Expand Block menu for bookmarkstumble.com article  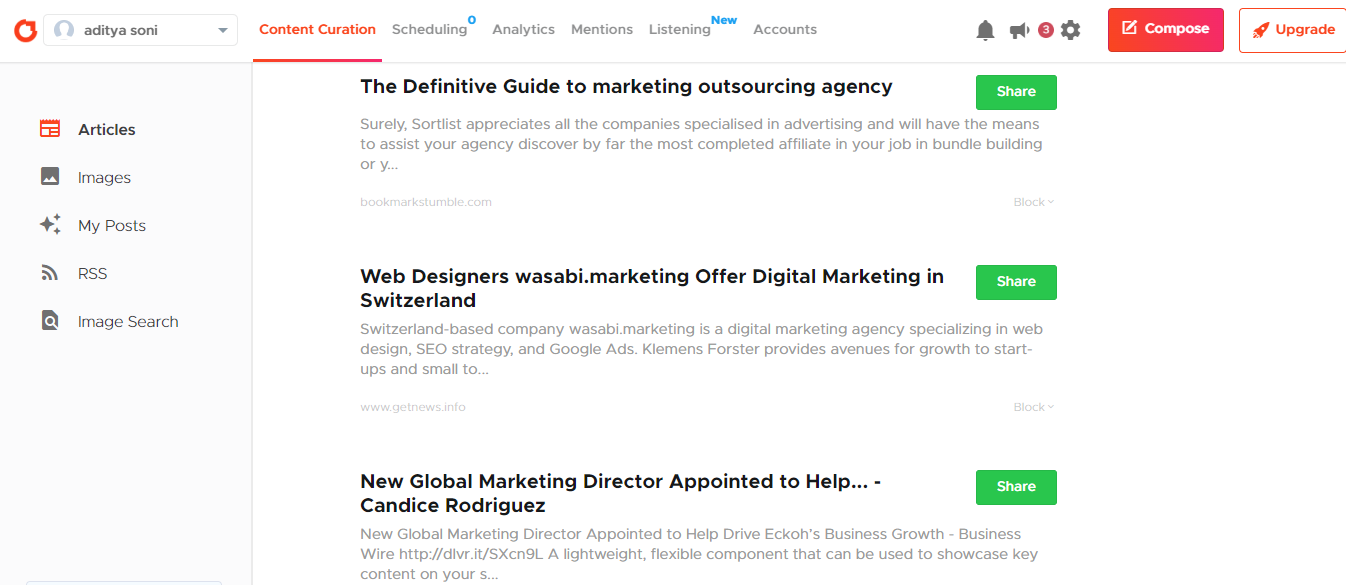pos(1033,202)
